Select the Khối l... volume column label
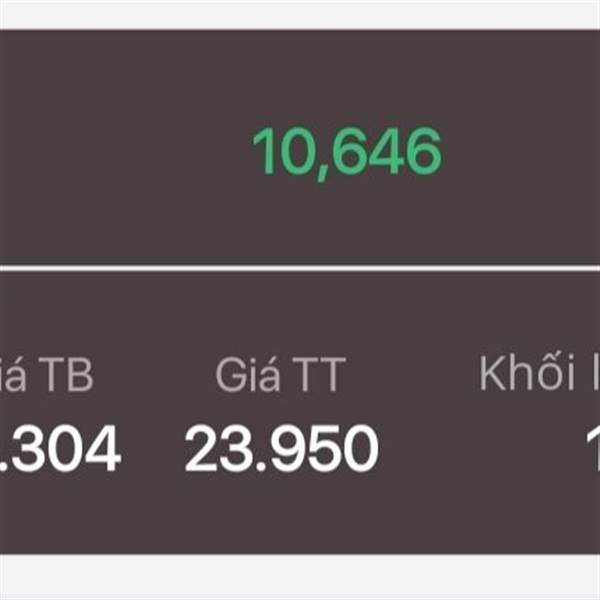Image resolution: width=600 pixels, height=600 pixels. tap(540, 372)
